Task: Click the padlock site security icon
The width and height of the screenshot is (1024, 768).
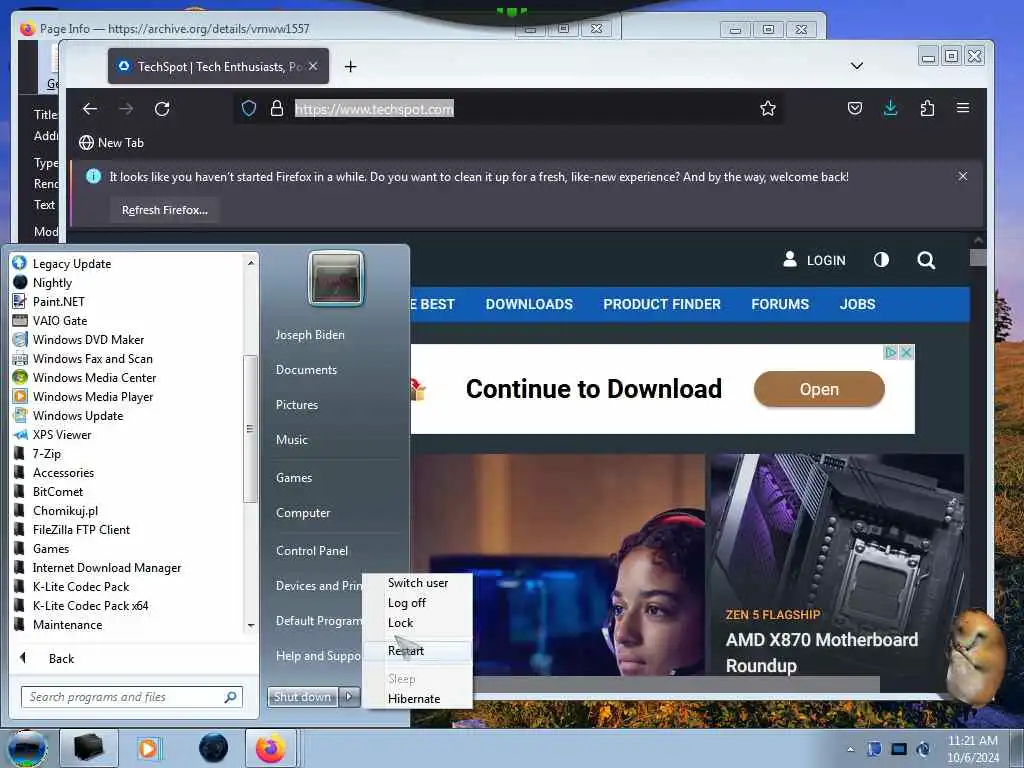Action: pyautogui.click(x=277, y=108)
